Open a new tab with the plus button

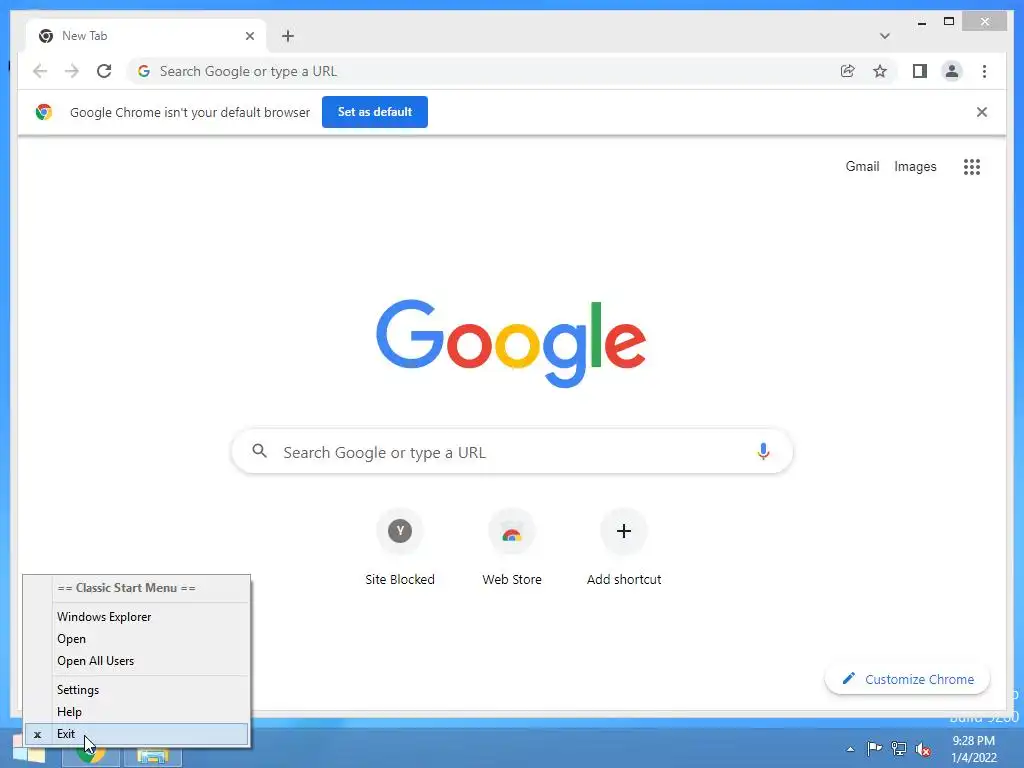pos(288,36)
